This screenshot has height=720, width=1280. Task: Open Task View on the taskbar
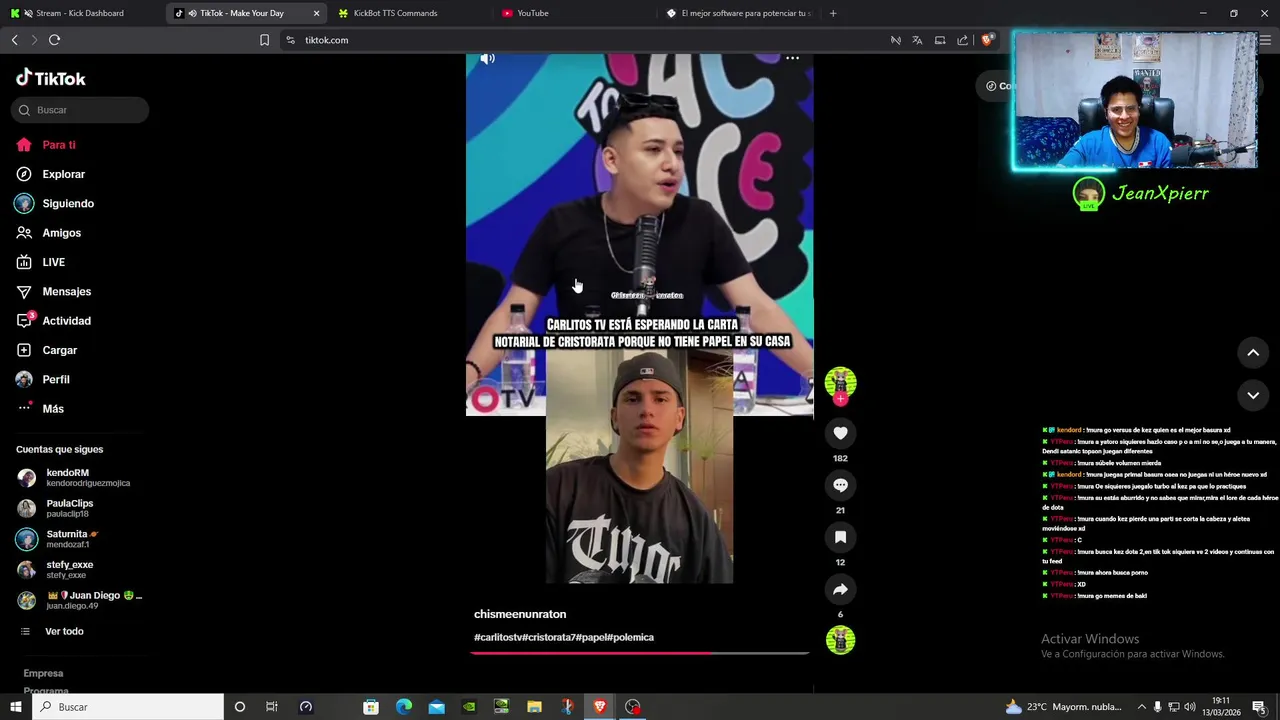click(271, 707)
